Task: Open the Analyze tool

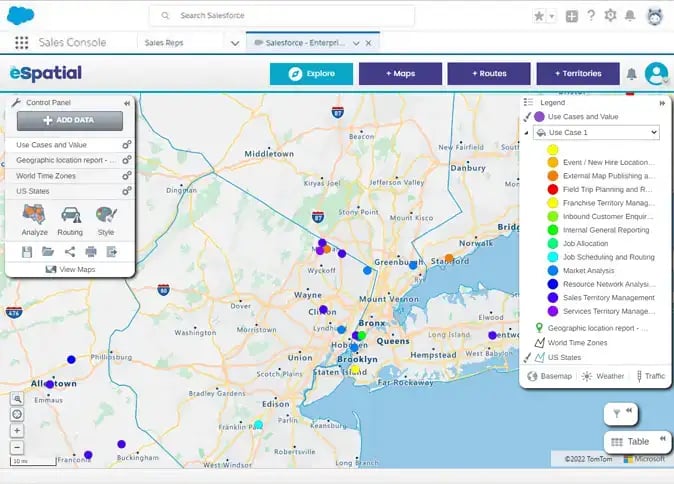Action: 34,220
